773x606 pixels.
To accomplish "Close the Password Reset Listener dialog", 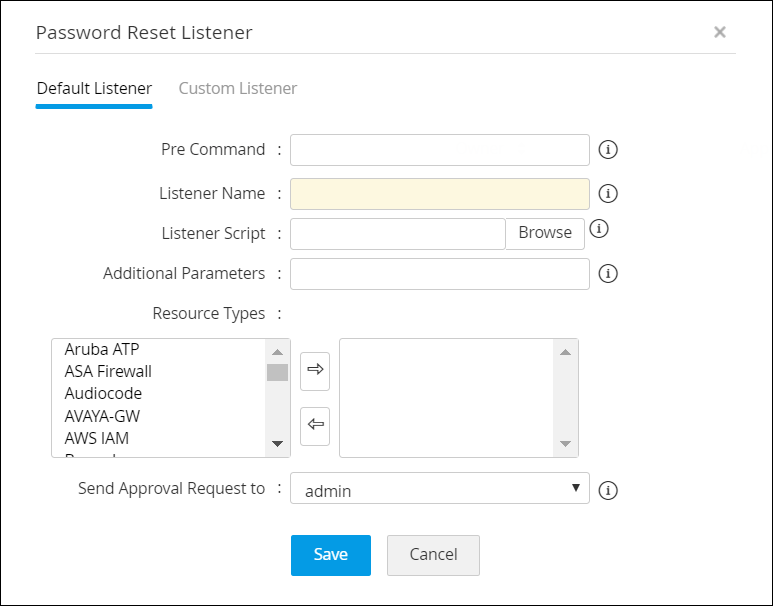I will click(x=720, y=32).
